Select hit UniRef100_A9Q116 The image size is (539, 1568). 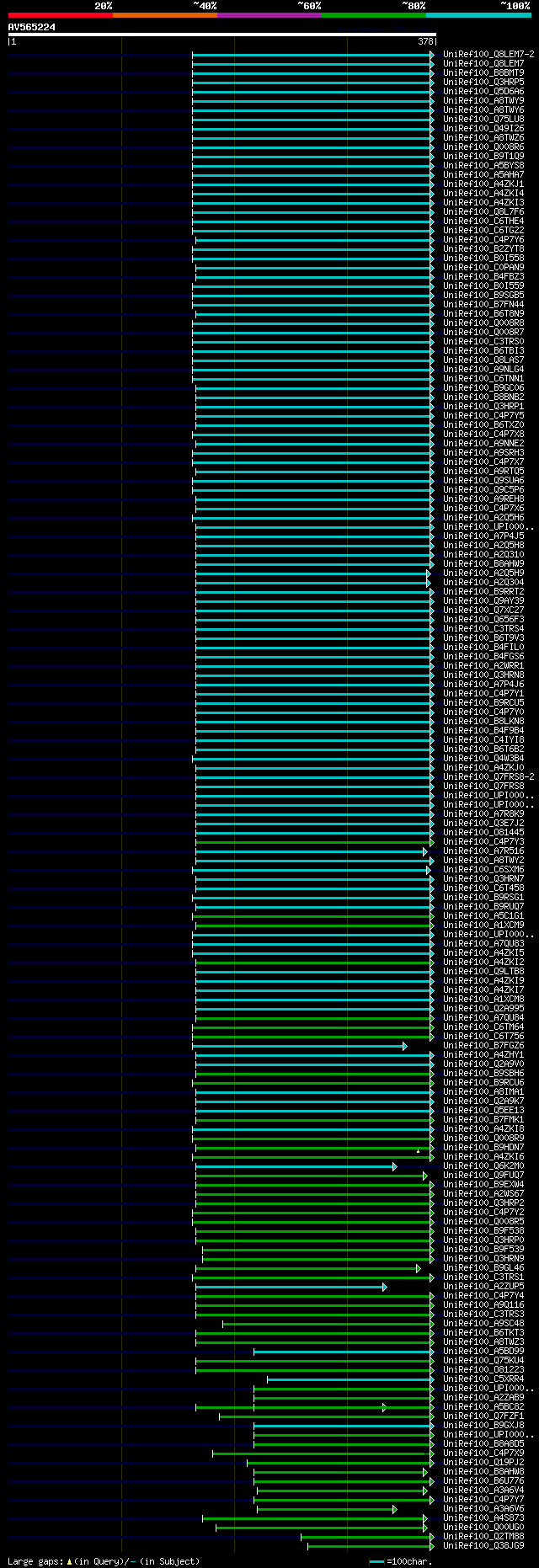[x=483, y=1304]
